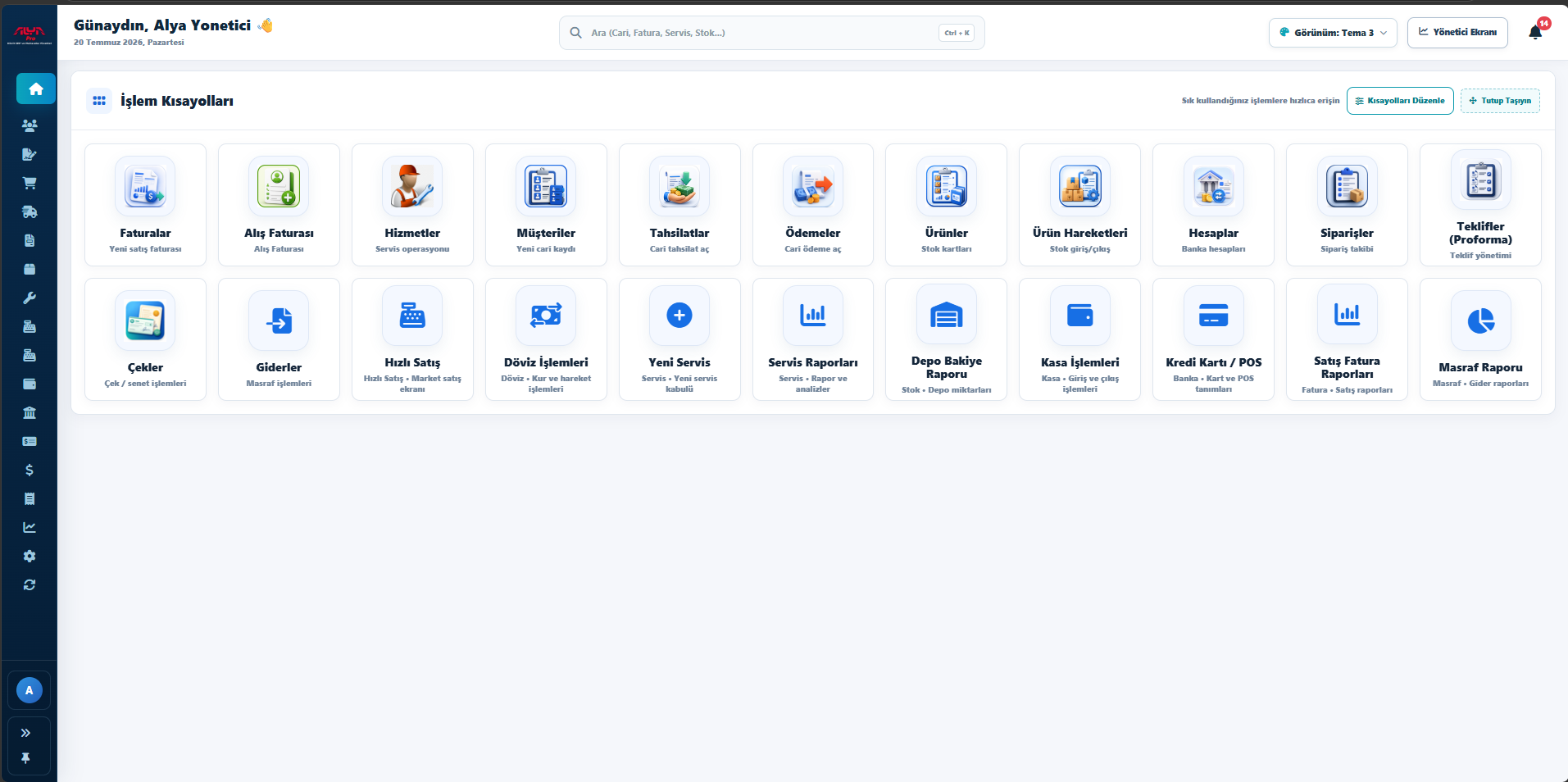The height and width of the screenshot is (782, 1568).
Task: Open the Hızlı Satış shortcut
Action: pyautogui.click(x=412, y=339)
